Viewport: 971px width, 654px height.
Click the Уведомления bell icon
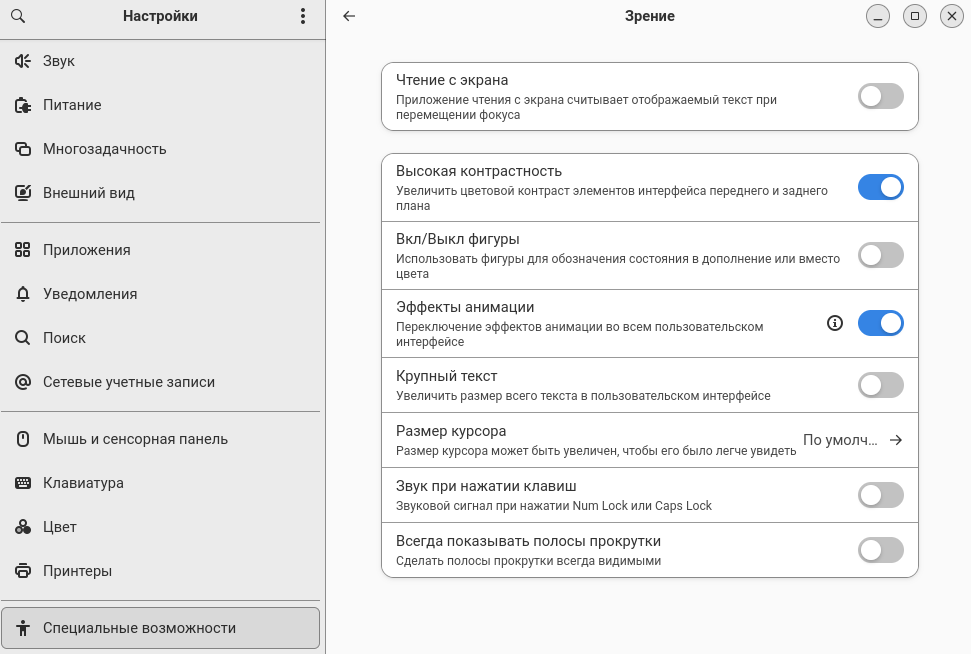[x=23, y=294]
